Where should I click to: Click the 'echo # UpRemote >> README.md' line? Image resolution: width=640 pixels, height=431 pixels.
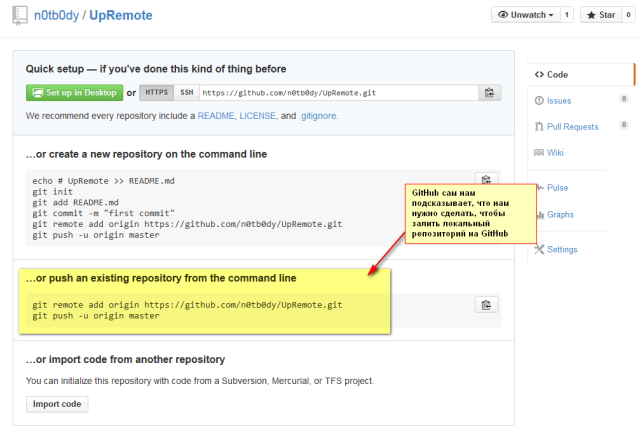(103, 181)
